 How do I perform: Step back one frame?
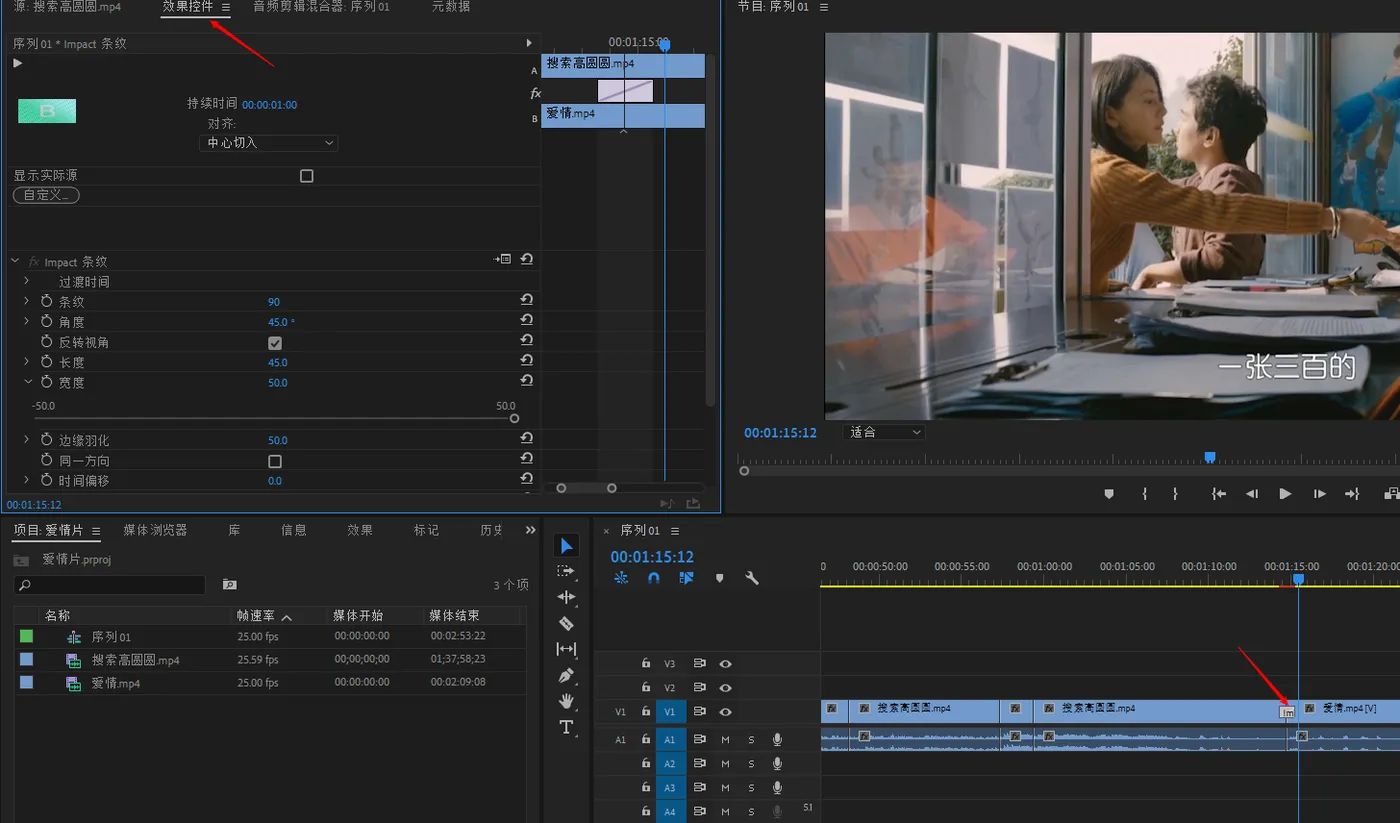click(x=1251, y=493)
